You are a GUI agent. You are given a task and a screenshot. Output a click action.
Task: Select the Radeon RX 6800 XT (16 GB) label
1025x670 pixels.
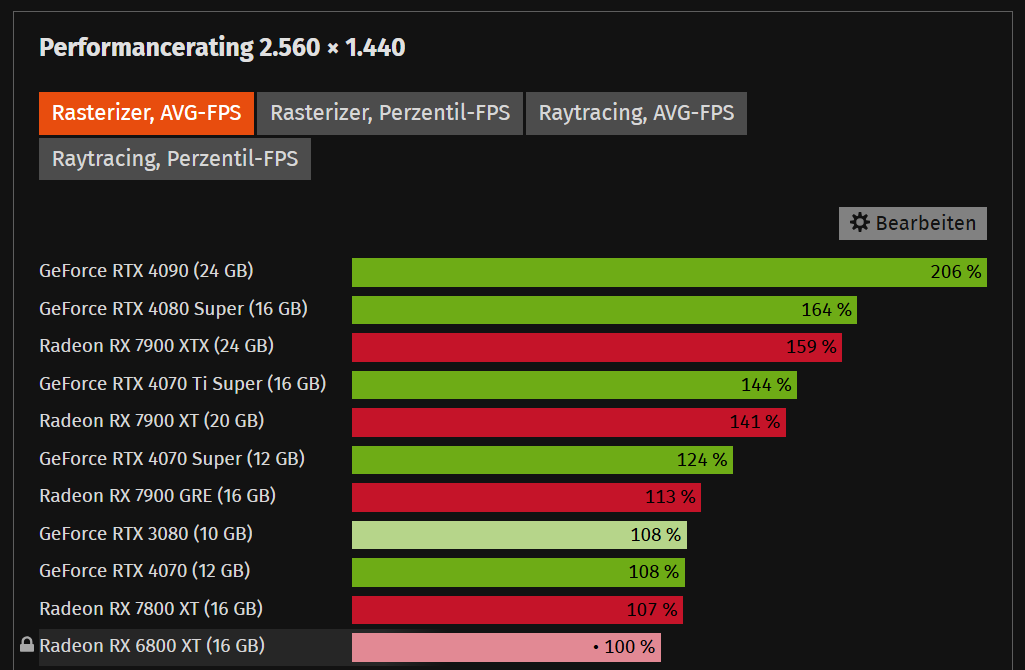click(152, 646)
